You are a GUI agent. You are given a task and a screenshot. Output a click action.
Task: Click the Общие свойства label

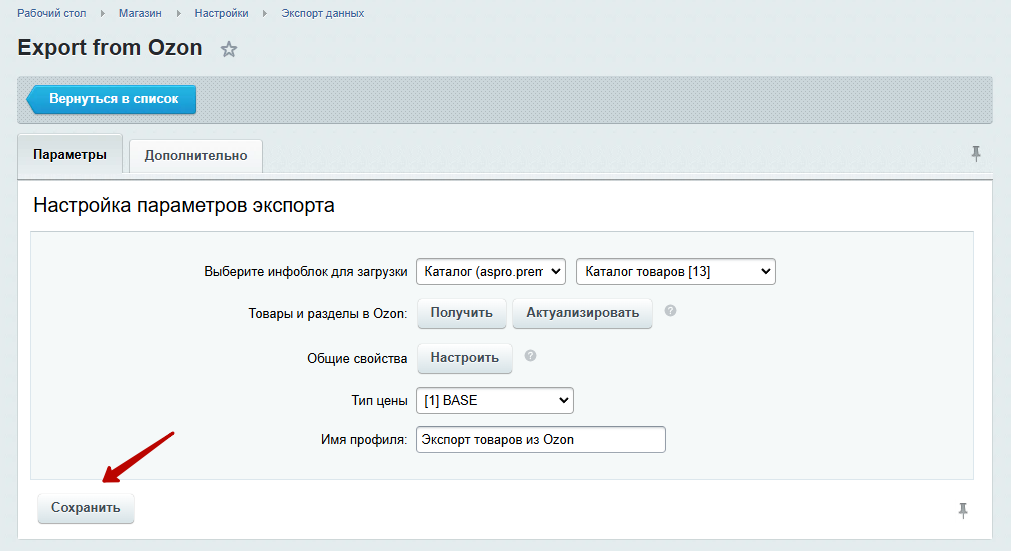click(x=357, y=359)
